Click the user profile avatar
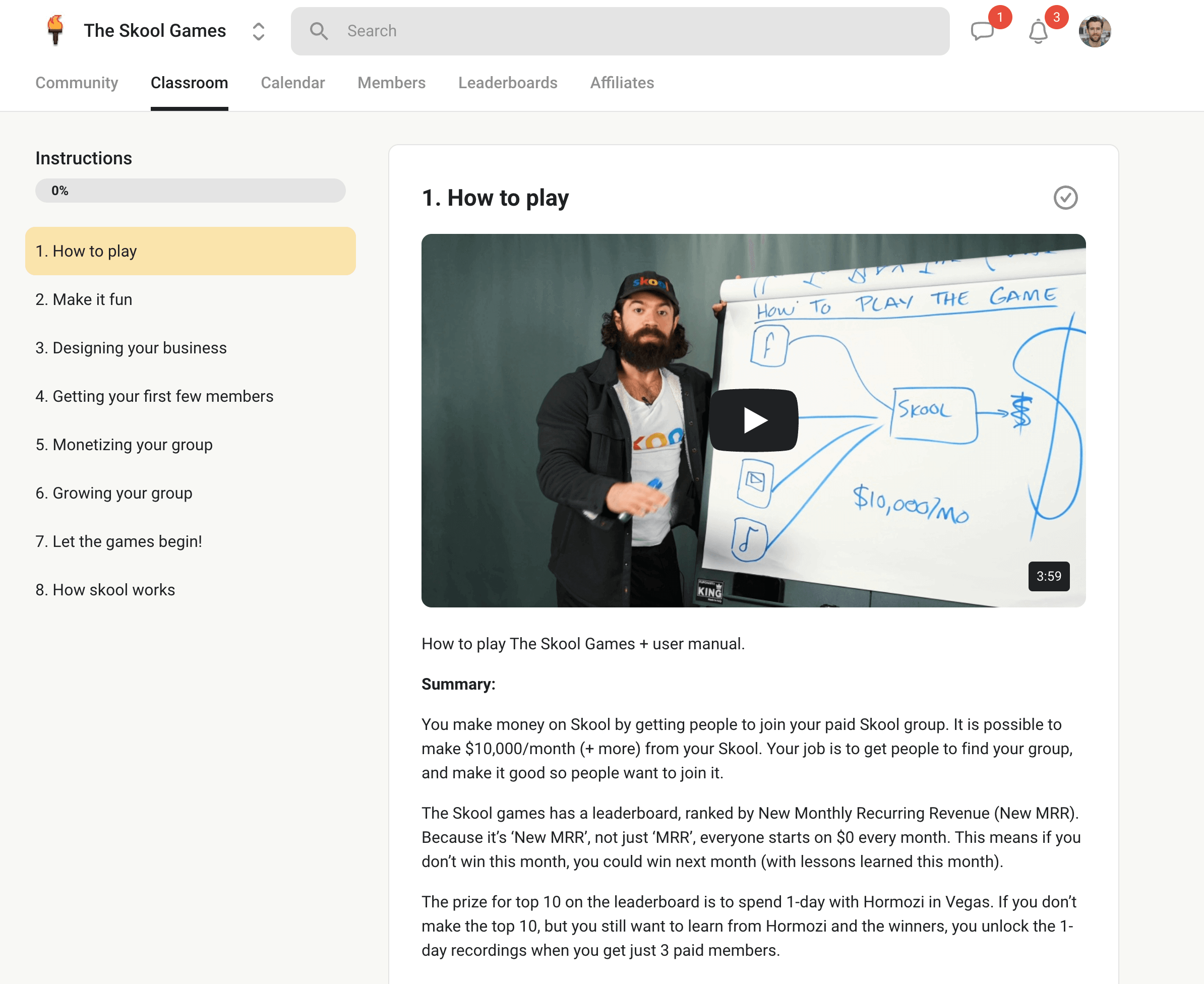The width and height of the screenshot is (1204, 984). [x=1094, y=31]
